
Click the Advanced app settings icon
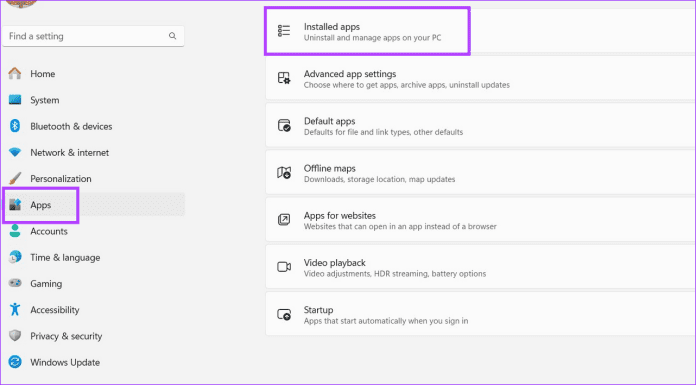click(284, 78)
